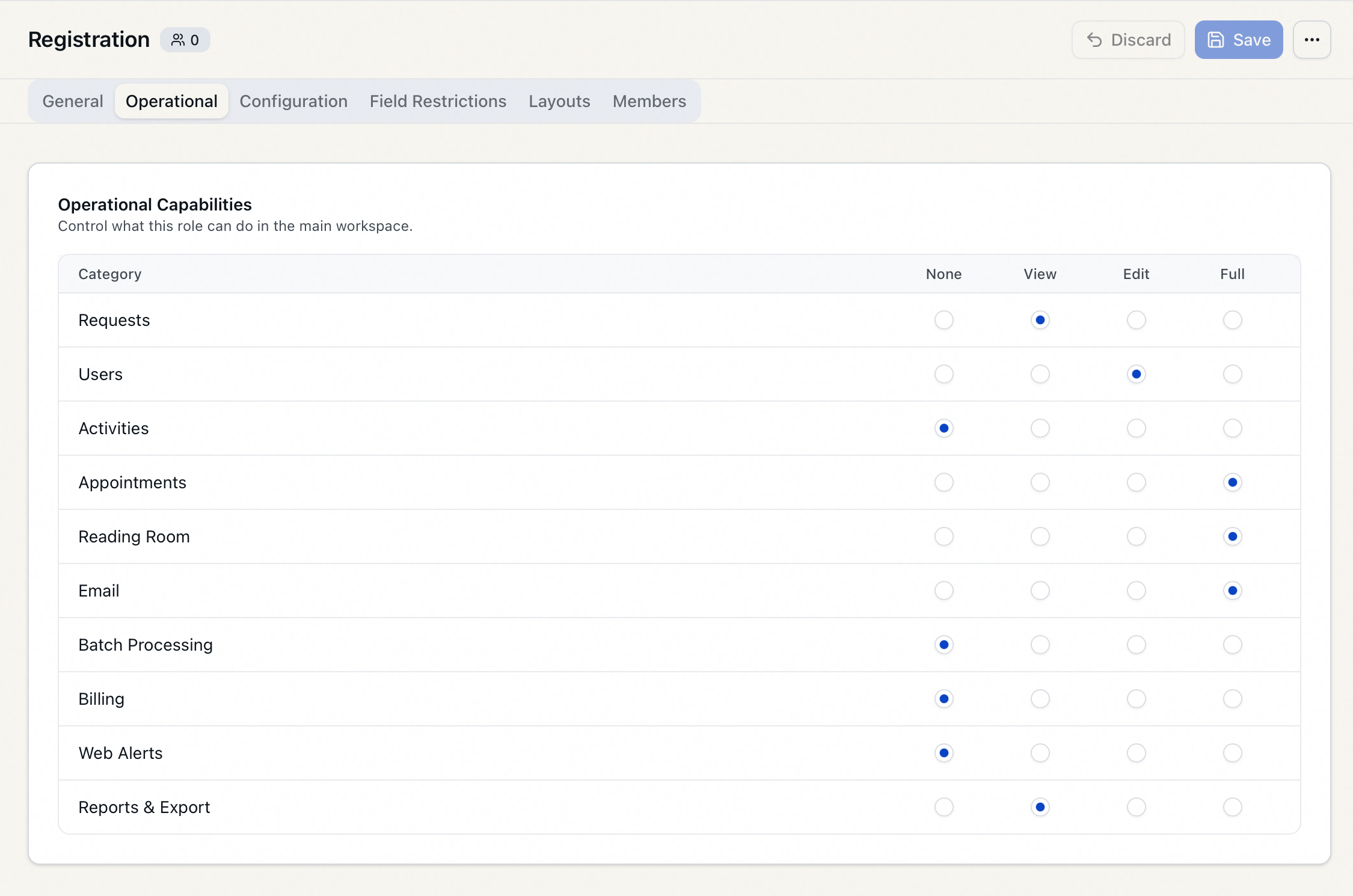Set Activities to View
This screenshot has height=896, width=1353.
click(1040, 428)
